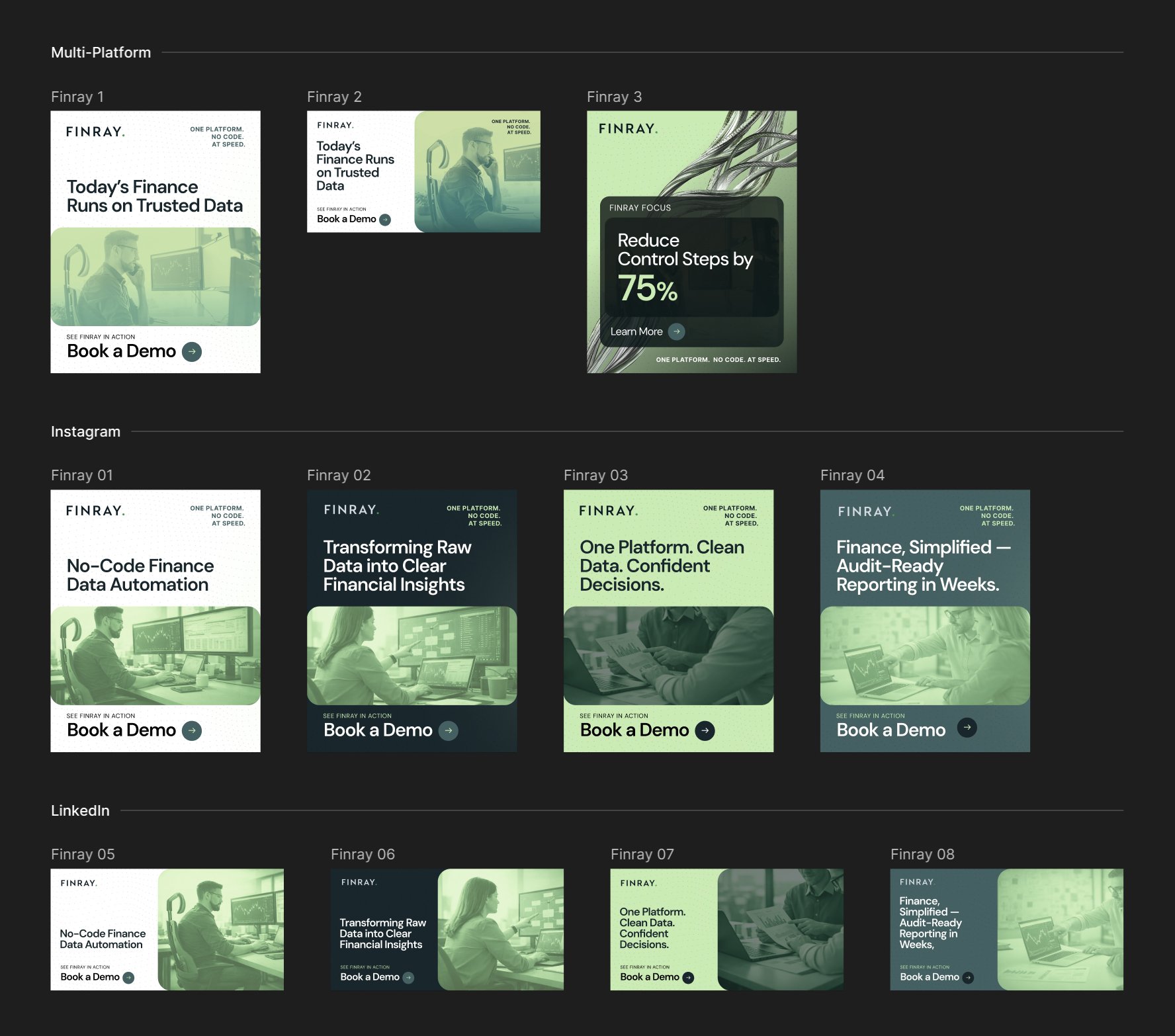Screen dimensions: 1175x1036
Task: Click the arrow icon in Finray 2's Book a Demo
Action: (384, 219)
